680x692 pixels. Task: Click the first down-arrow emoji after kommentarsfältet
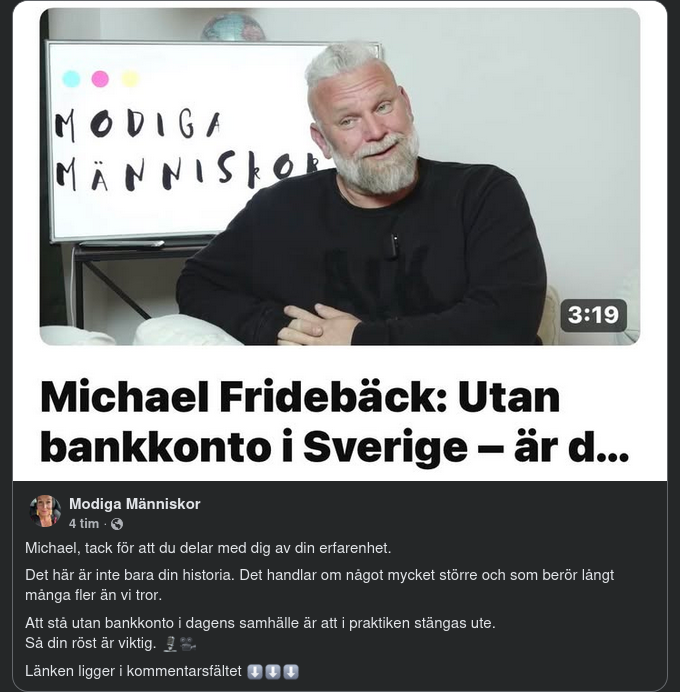255,672
